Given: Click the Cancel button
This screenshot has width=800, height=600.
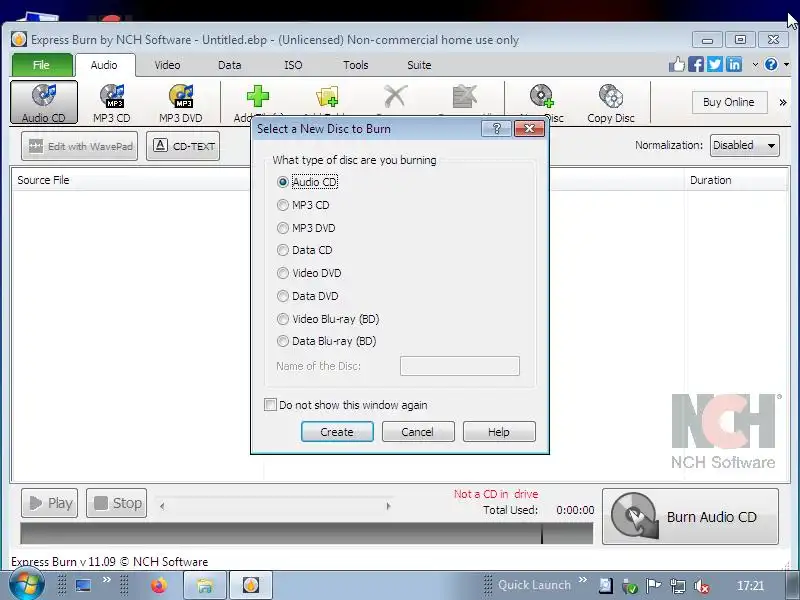Looking at the screenshot, I should tap(418, 432).
